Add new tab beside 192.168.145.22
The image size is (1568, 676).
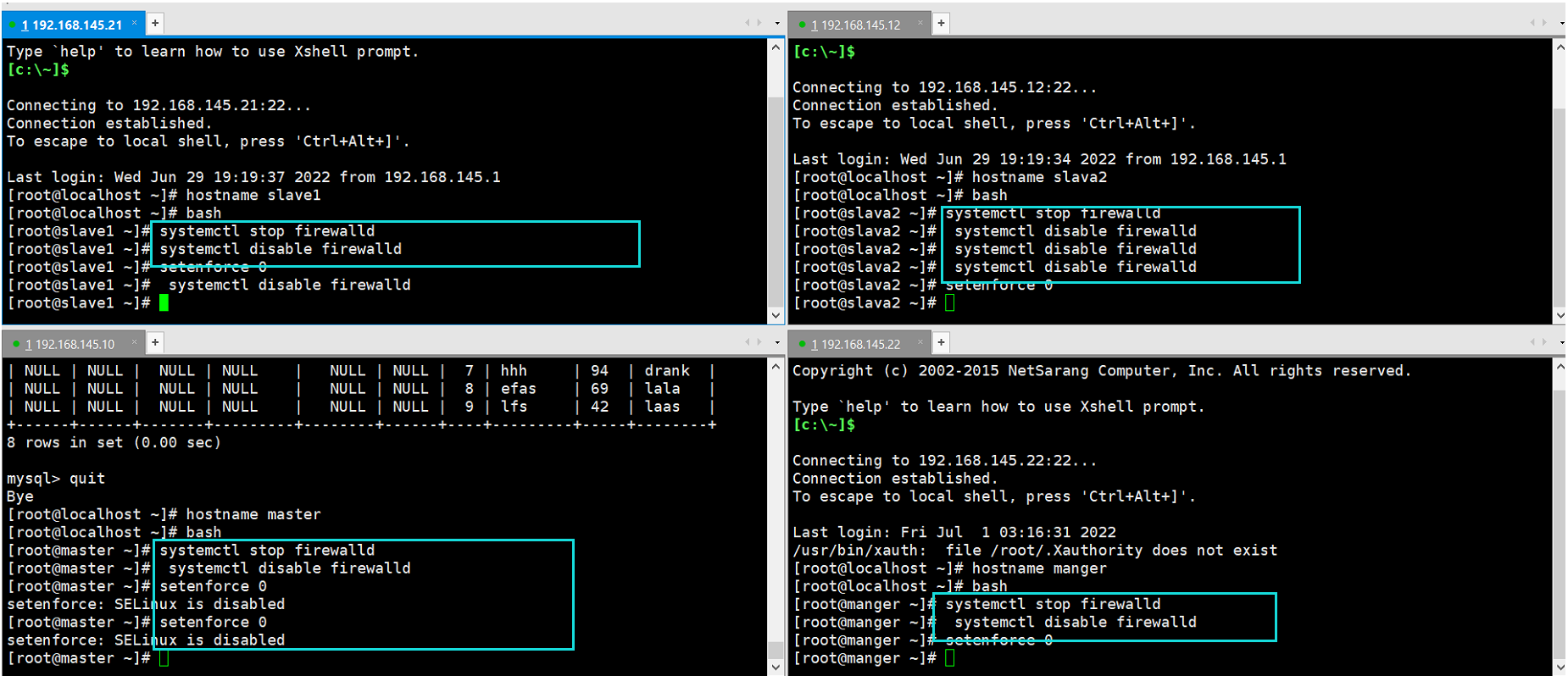coord(941,342)
